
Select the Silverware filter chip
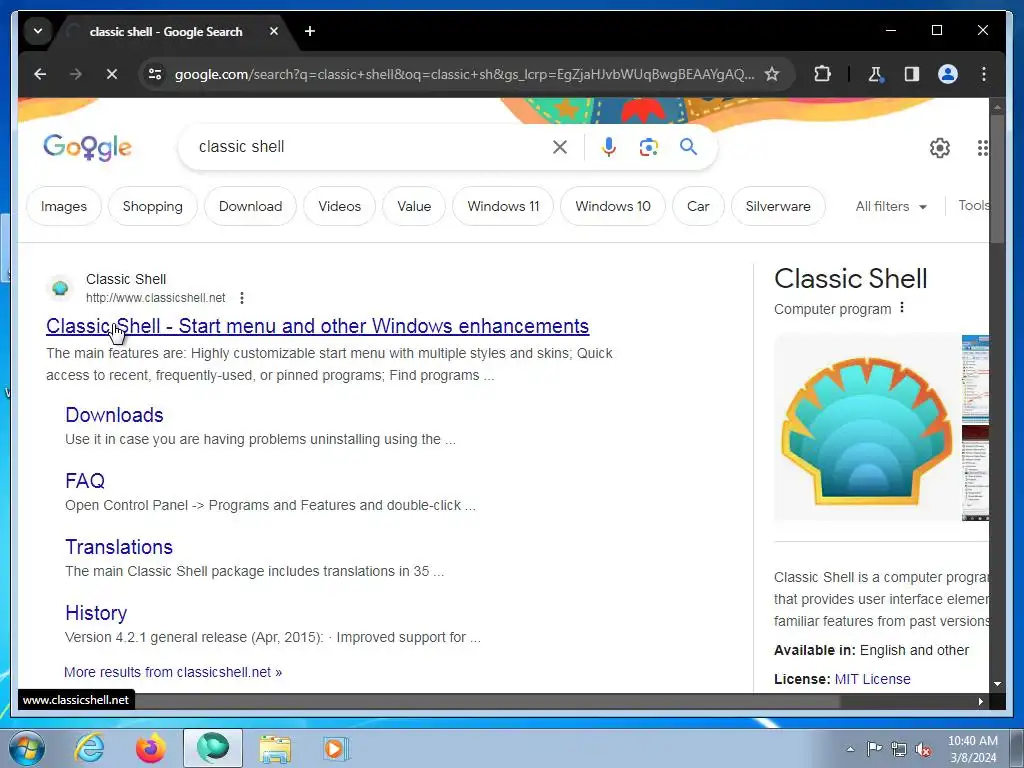(x=778, y=206)
